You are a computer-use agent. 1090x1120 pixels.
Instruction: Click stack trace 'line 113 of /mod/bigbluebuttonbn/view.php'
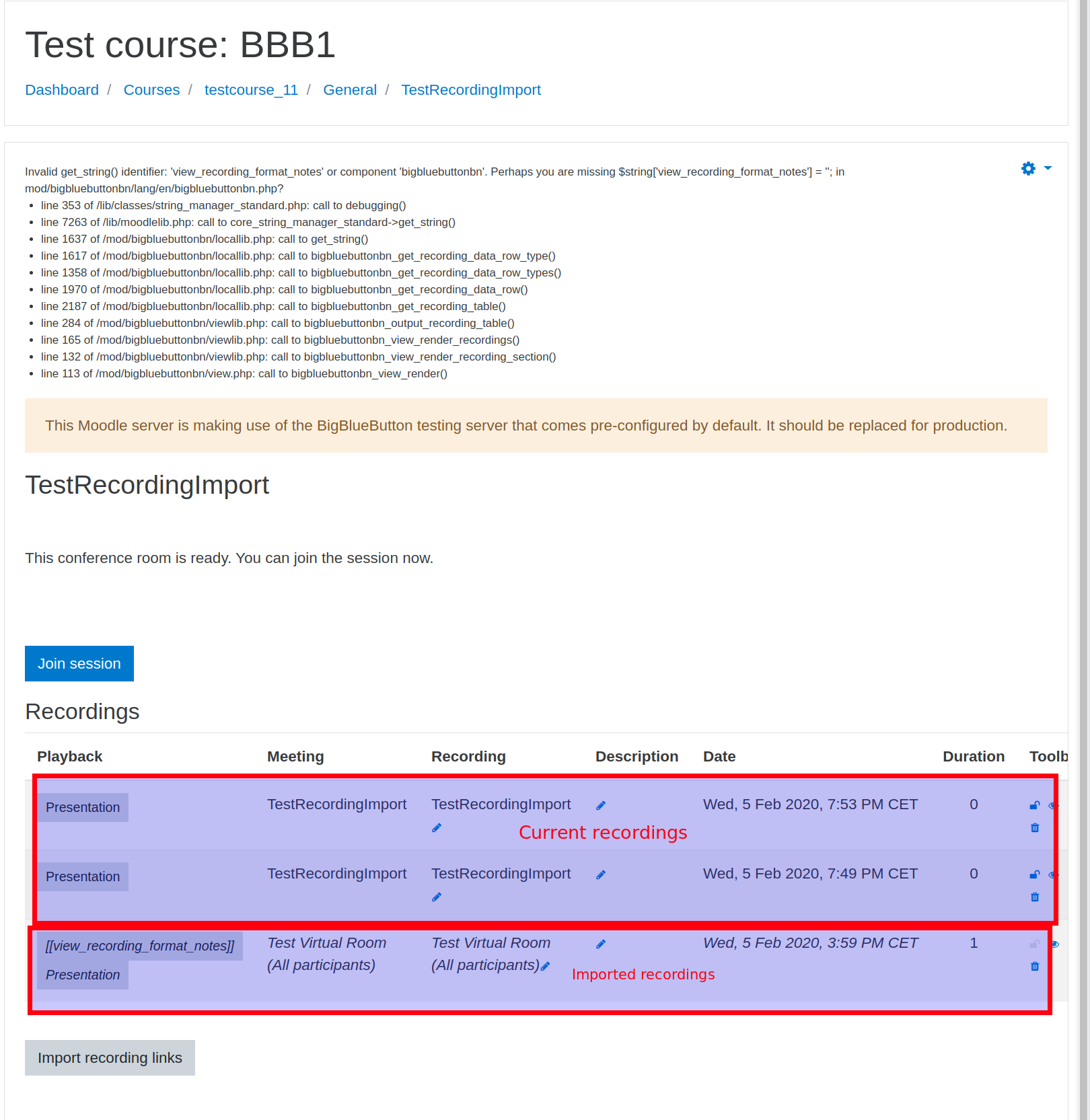(244, 373)
